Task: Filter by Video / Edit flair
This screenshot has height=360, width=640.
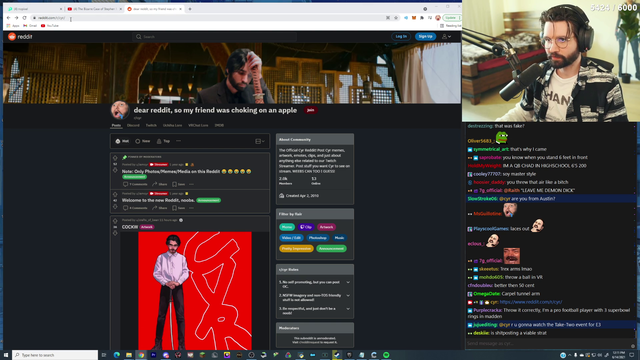Action: tap(291, 238)
